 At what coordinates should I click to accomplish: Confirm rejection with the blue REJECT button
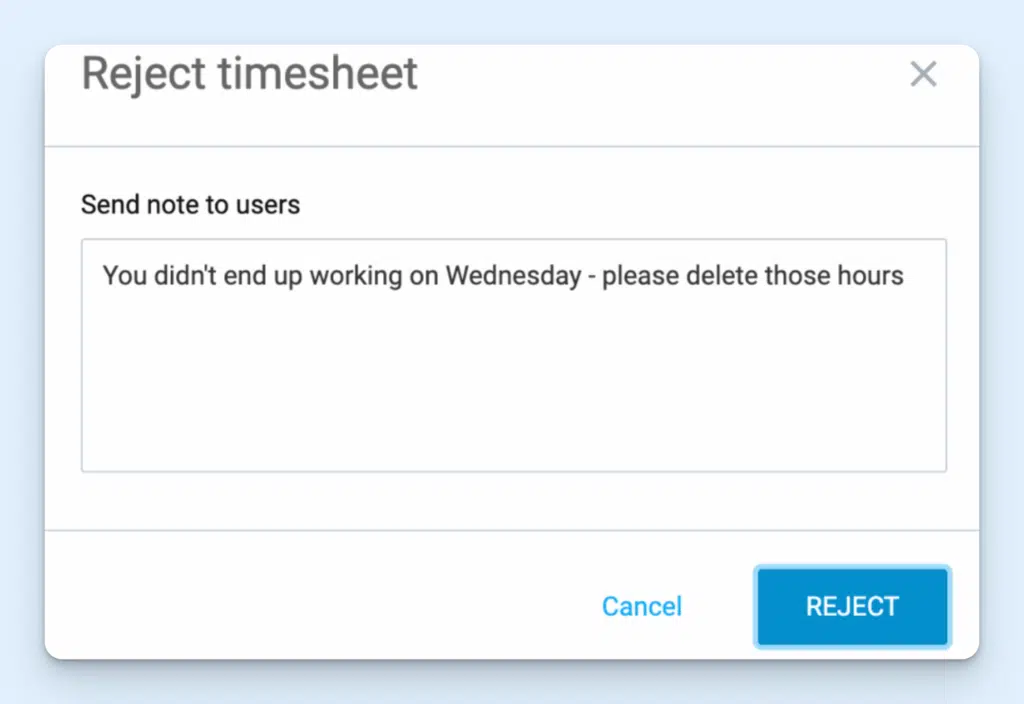[x=851, y=606]
